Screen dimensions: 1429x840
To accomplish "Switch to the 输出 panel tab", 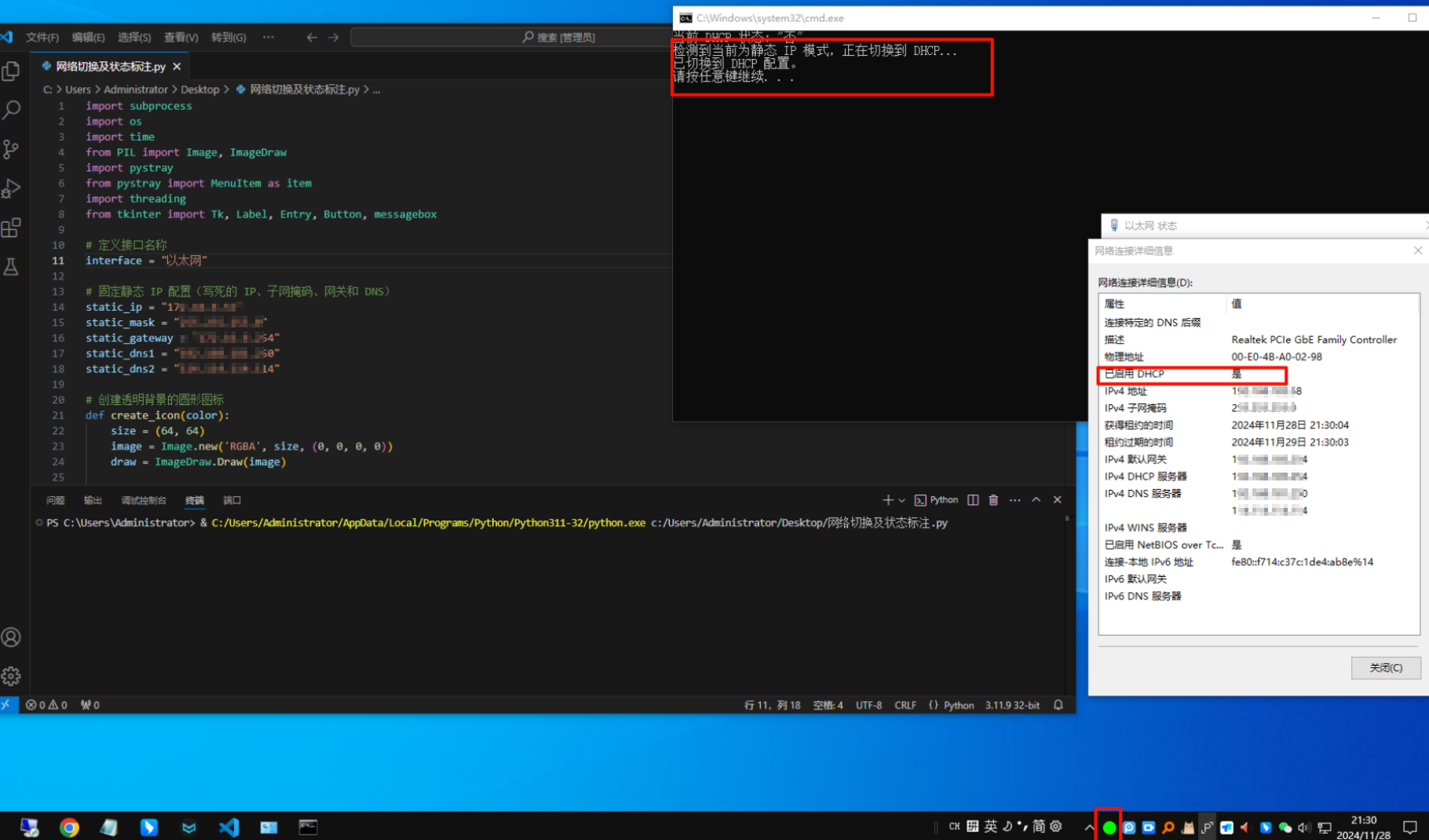I will coord(93,500).
